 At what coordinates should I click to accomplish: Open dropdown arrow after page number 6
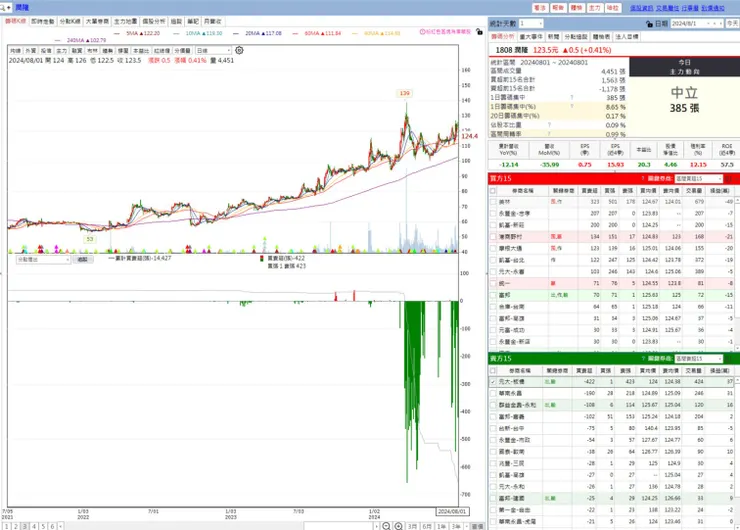(x=60, y=526)
